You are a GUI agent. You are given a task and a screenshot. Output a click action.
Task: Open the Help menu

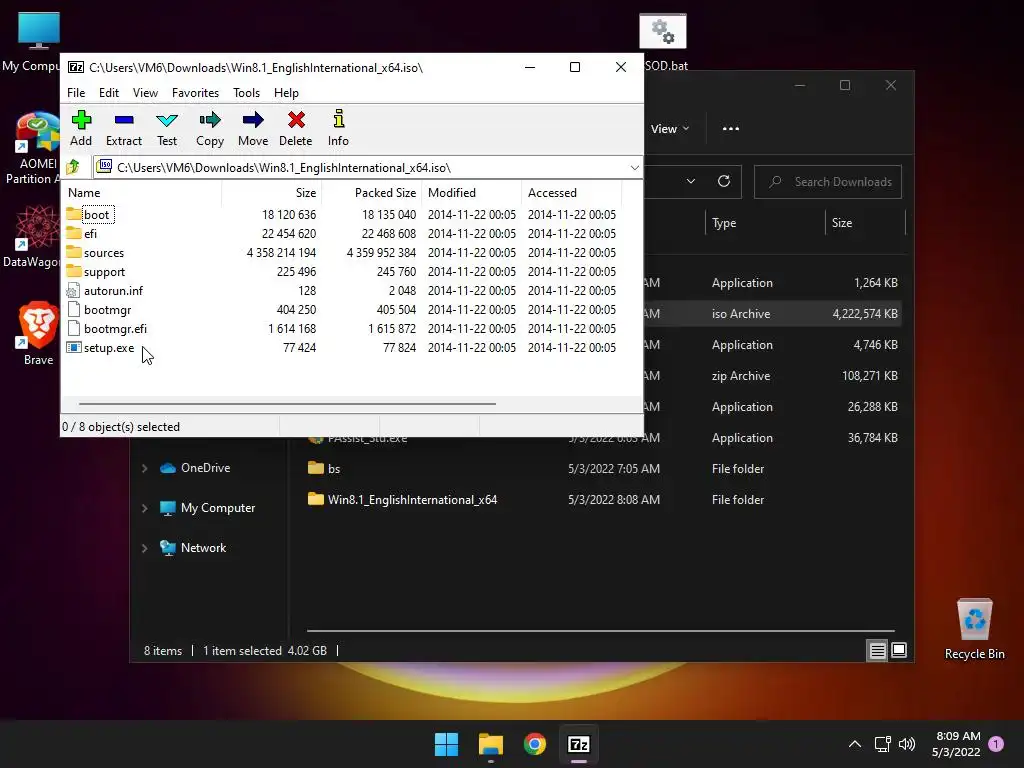coord(286,93)
